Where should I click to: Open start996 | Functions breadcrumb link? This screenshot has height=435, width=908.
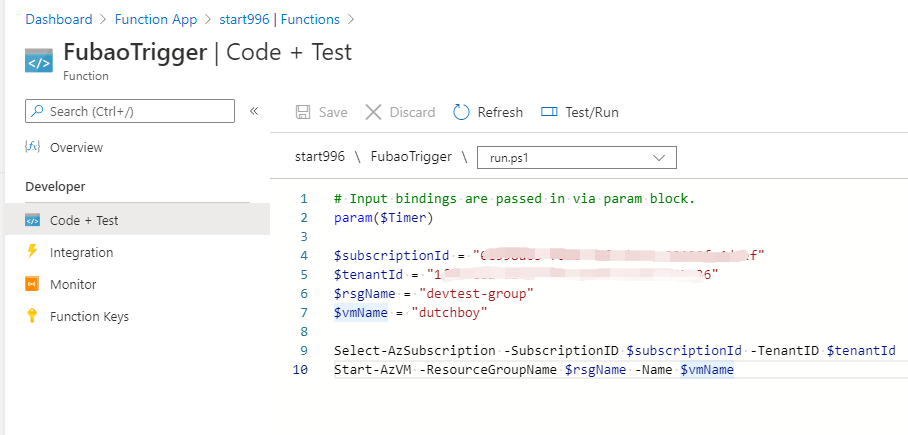[279, 19]
